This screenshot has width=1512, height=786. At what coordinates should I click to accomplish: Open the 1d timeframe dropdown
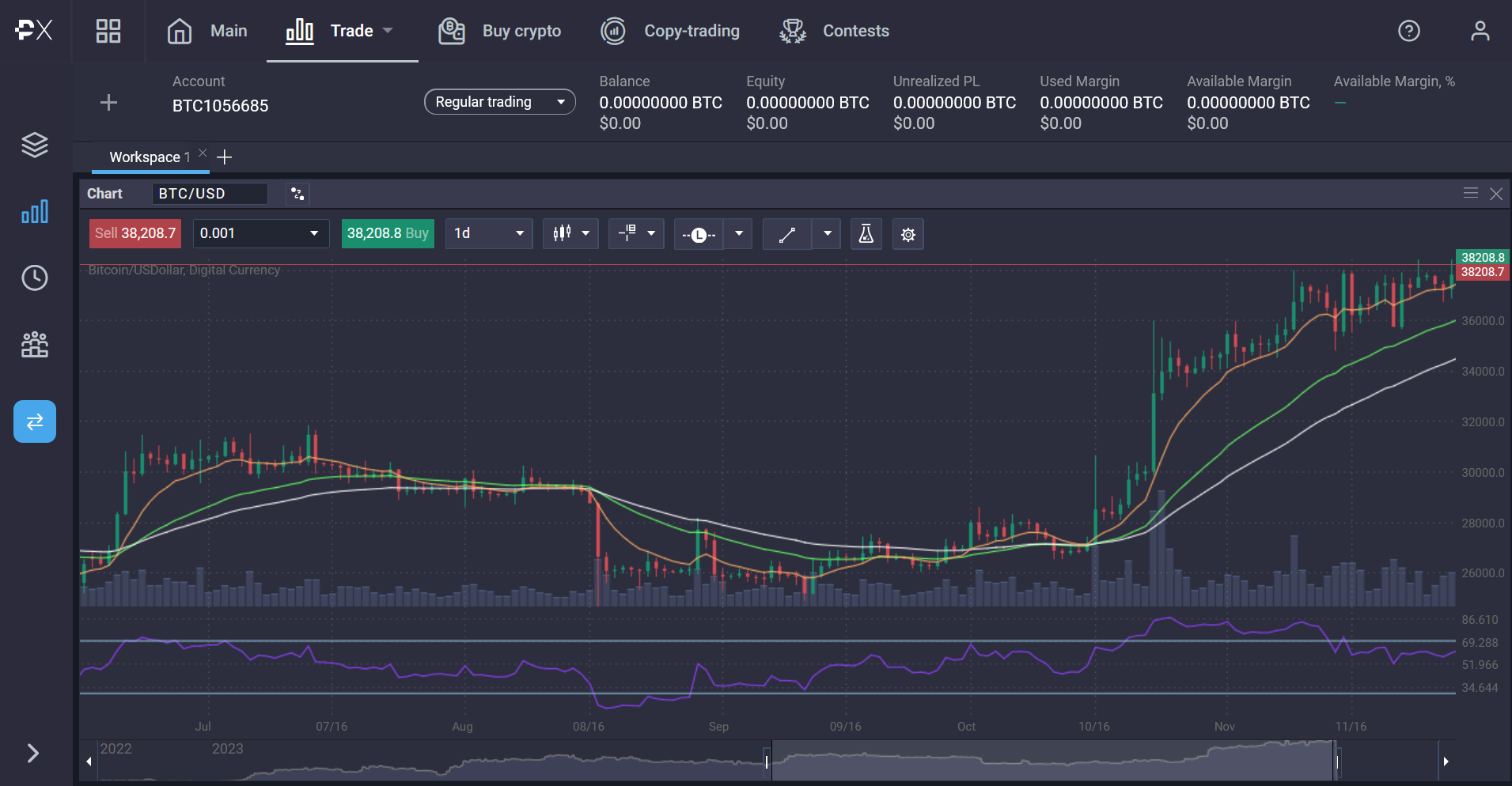(x=489, y=233)
